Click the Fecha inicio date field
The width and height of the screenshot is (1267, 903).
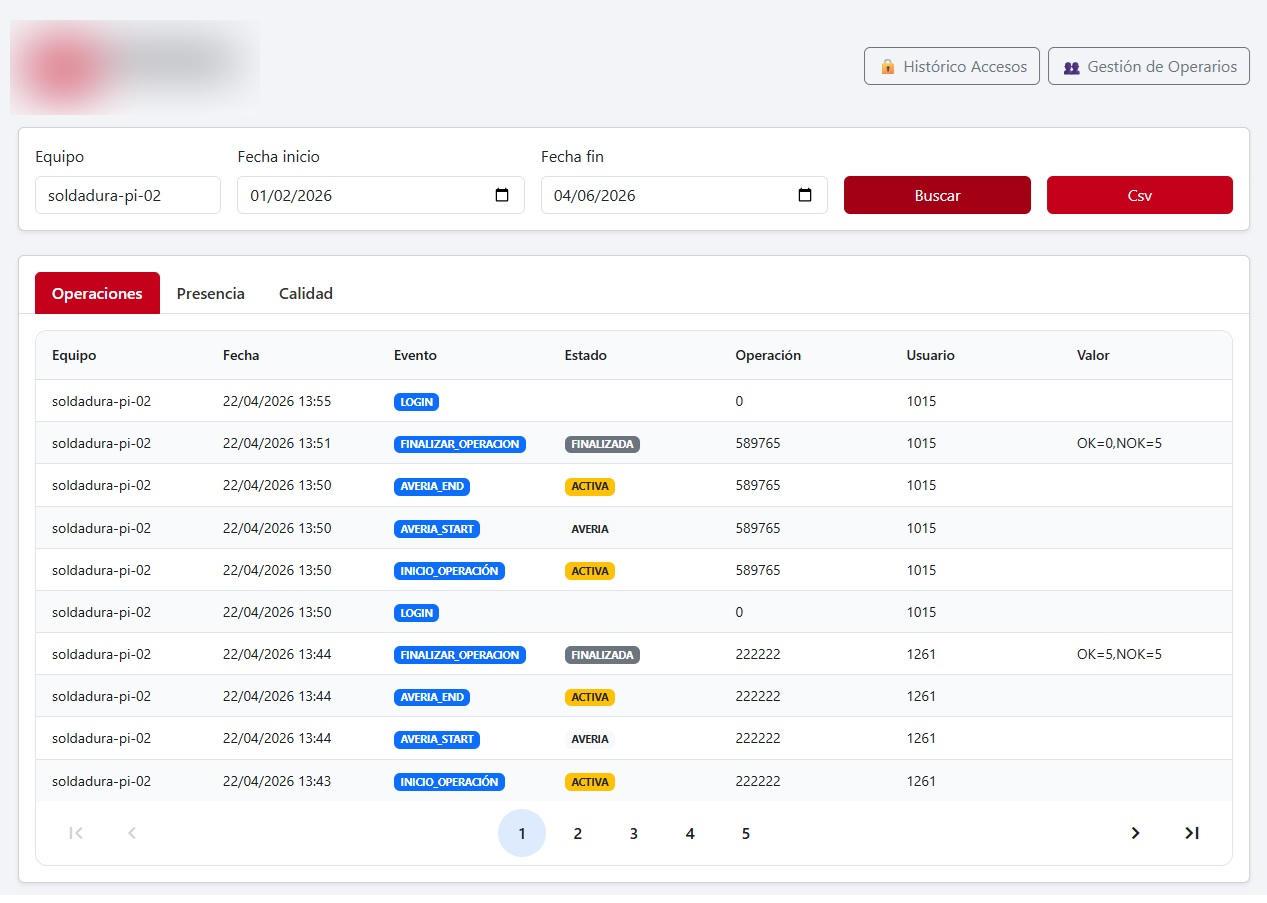(381, 195)
